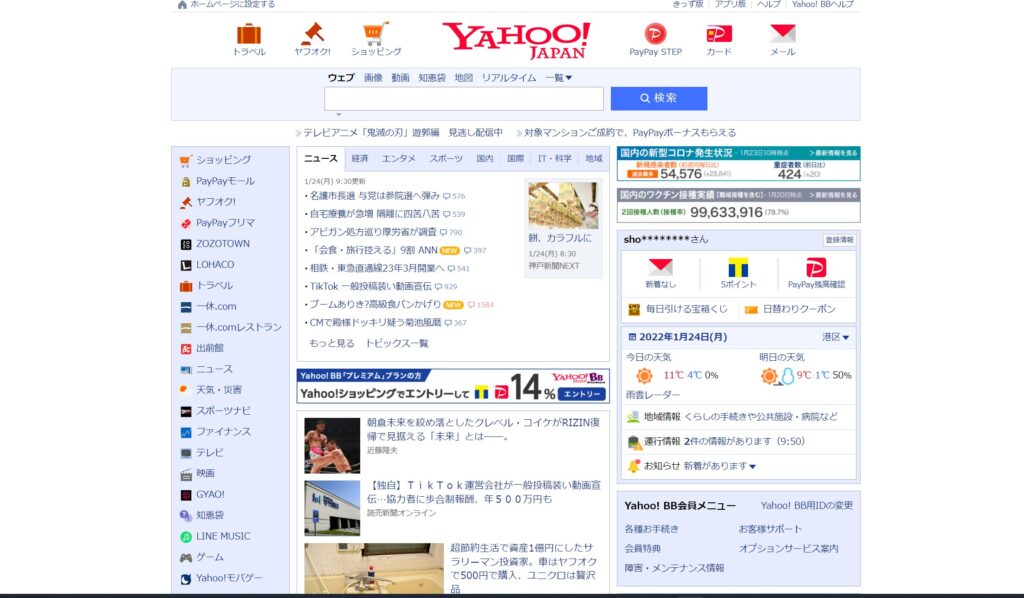Open the 雨雲レーダー link
1024x598 pixels.
pyautogui.click(x=652, y=395)
